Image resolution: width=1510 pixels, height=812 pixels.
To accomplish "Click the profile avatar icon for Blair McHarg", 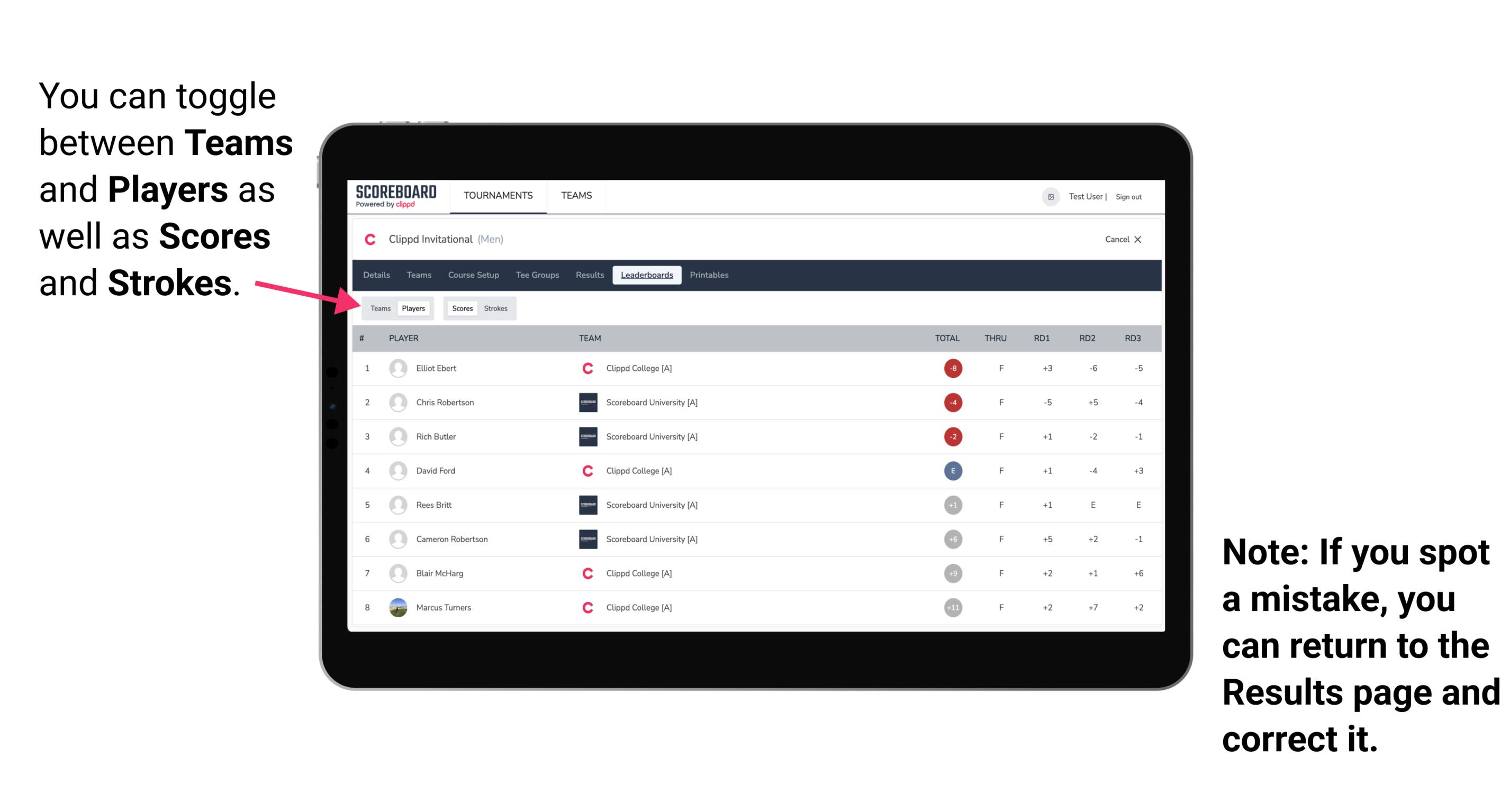I will coord(398,573).
